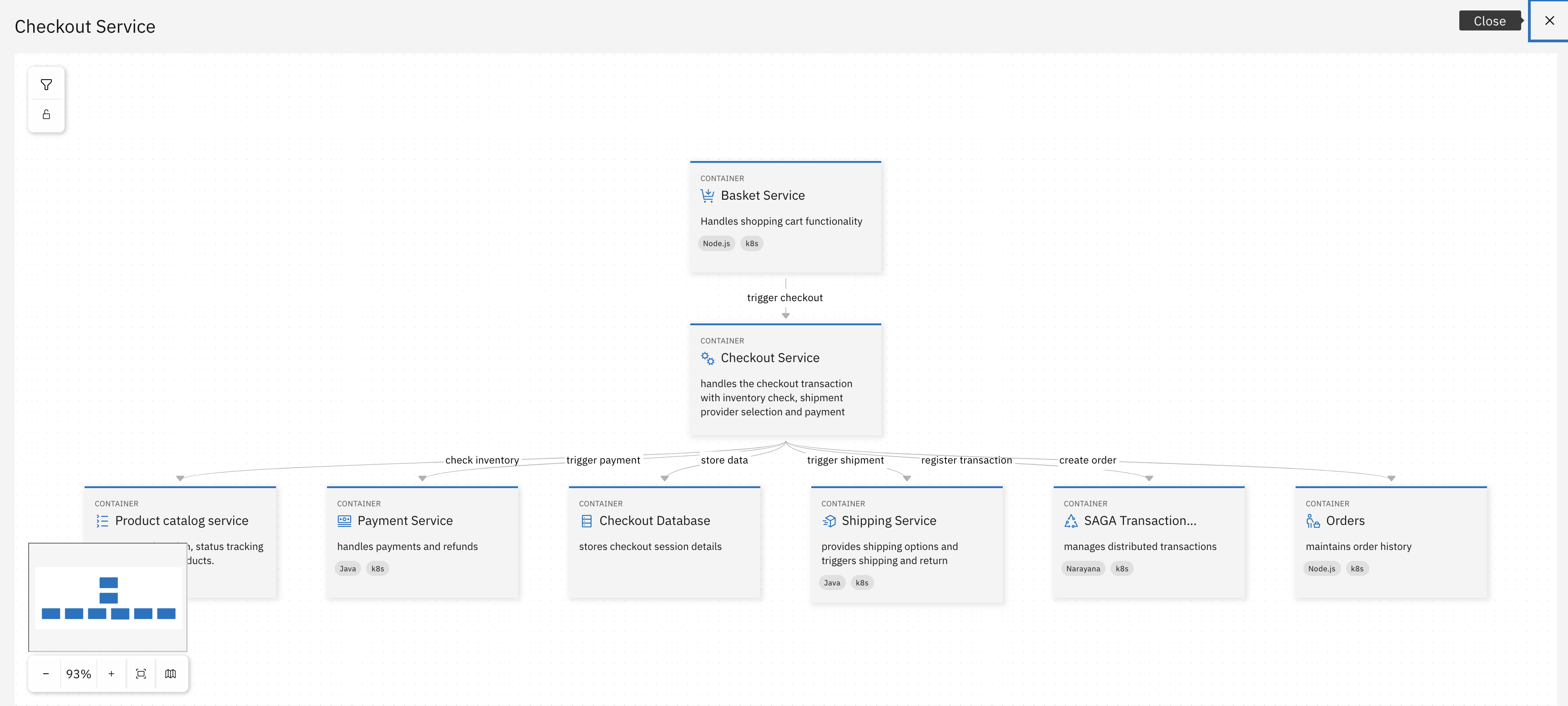Screen dimensions: 1568x706
Task: Click the minimap thumbnail preview
Action: point(108,597)
